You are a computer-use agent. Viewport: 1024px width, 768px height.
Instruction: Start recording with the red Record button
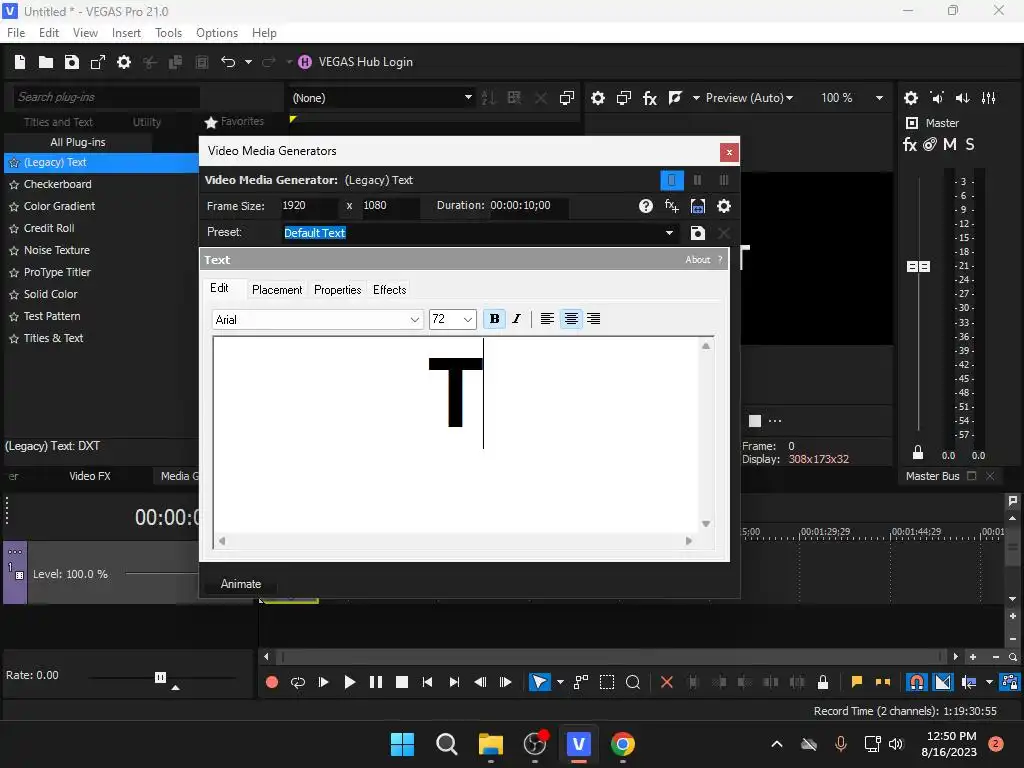(272, 682)
